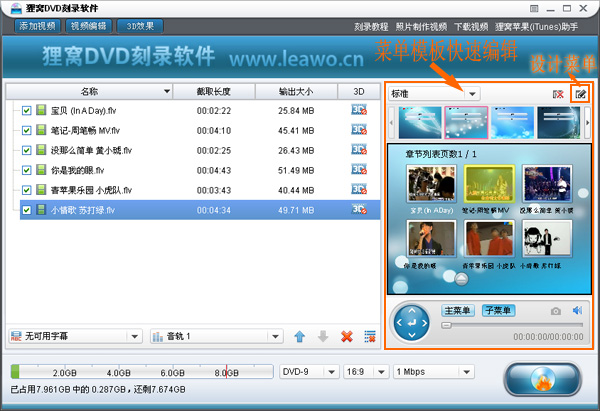This screenshot has height=411, width=600.
Task: Select the fourth dark blue template thumbnail
Action: click(x=559, y=123)
